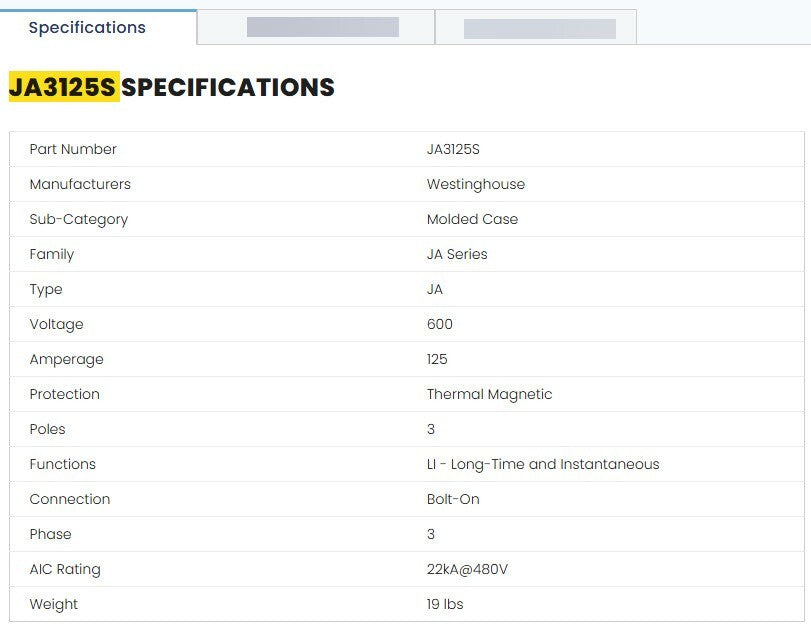Click the JA Series family value

pos(457,254)
